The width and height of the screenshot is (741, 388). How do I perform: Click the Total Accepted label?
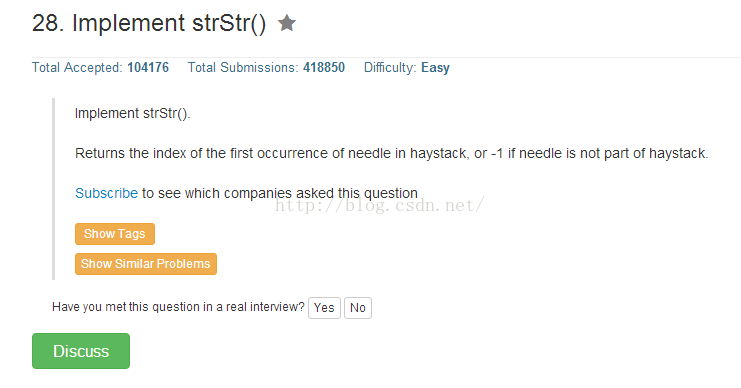pyautogui.click(x=77, y=68)
